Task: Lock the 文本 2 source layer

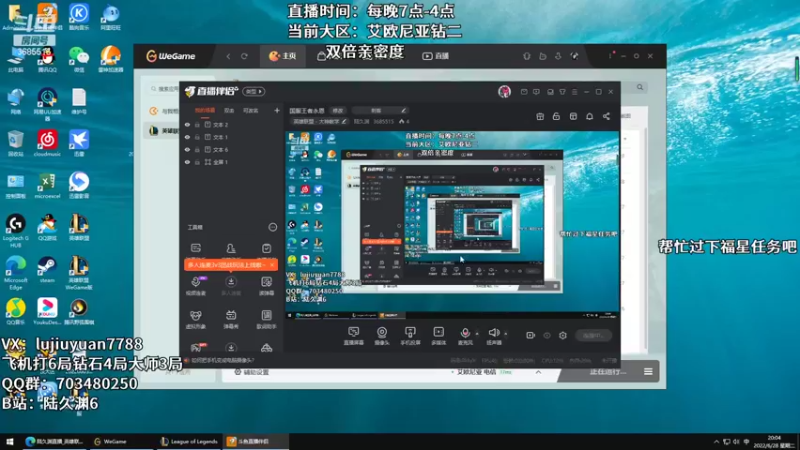Action: pyautogui.click(x=197, y=124)
